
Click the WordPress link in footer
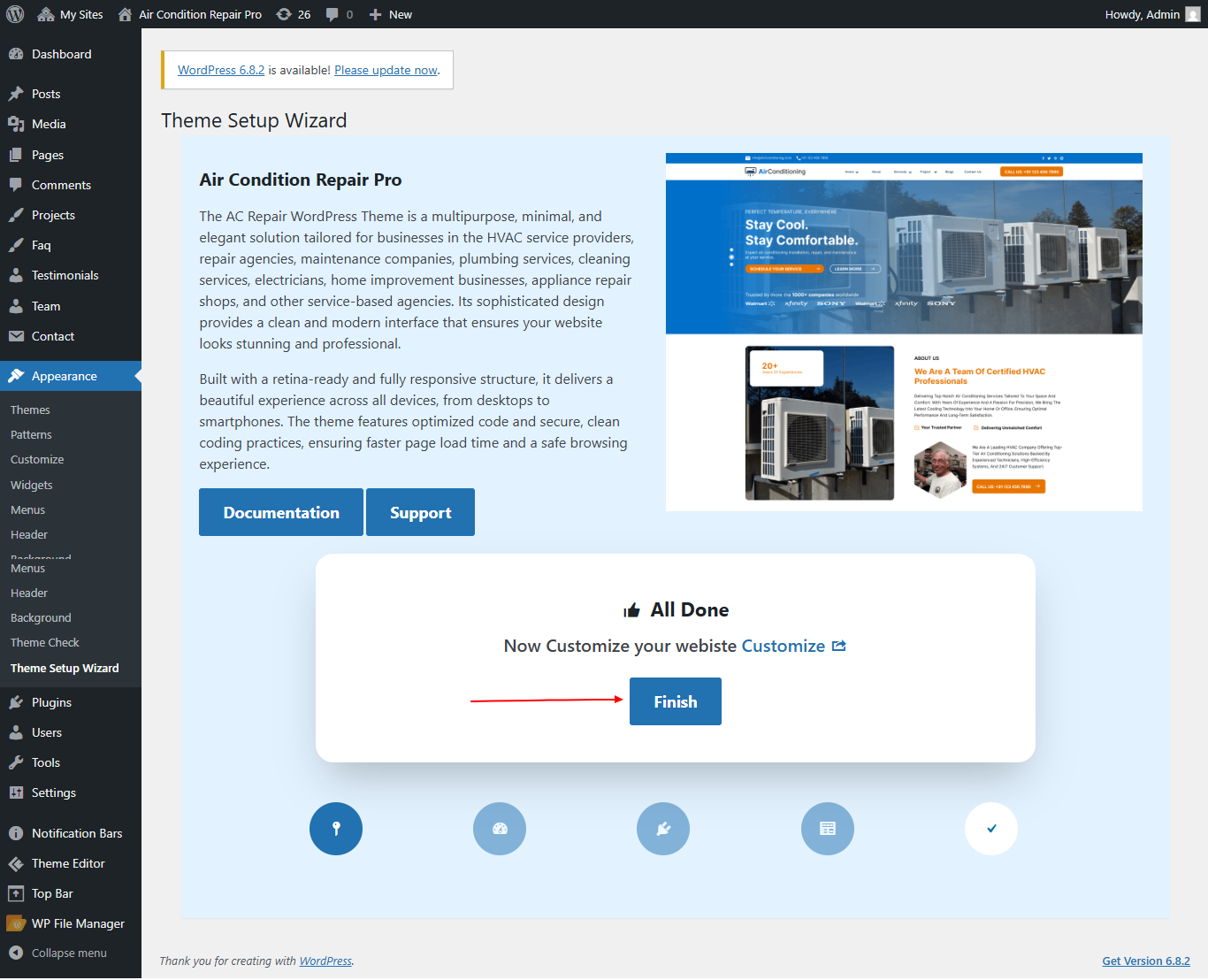325,961
